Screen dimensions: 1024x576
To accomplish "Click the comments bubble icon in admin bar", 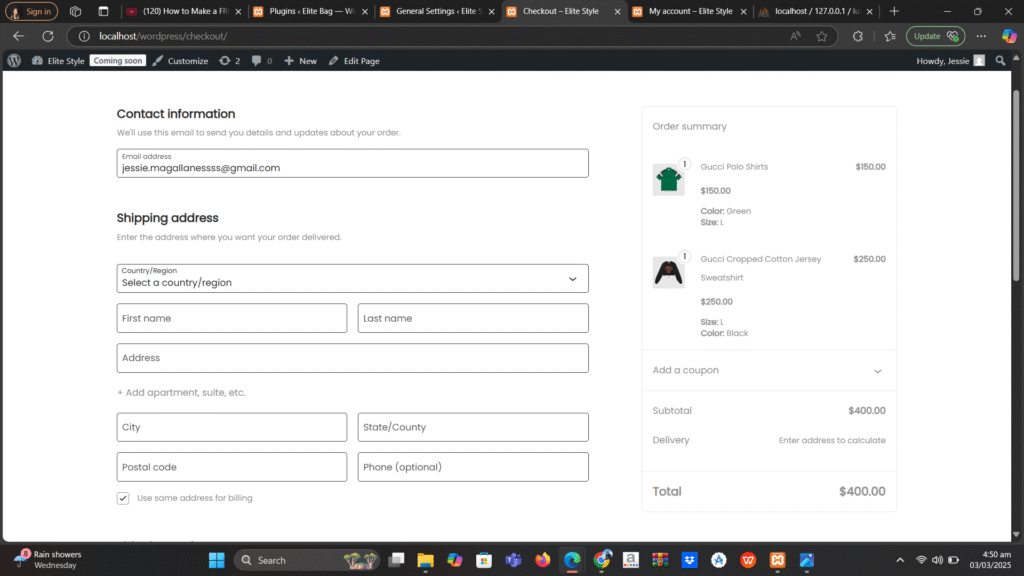I will tap(262, 61).
